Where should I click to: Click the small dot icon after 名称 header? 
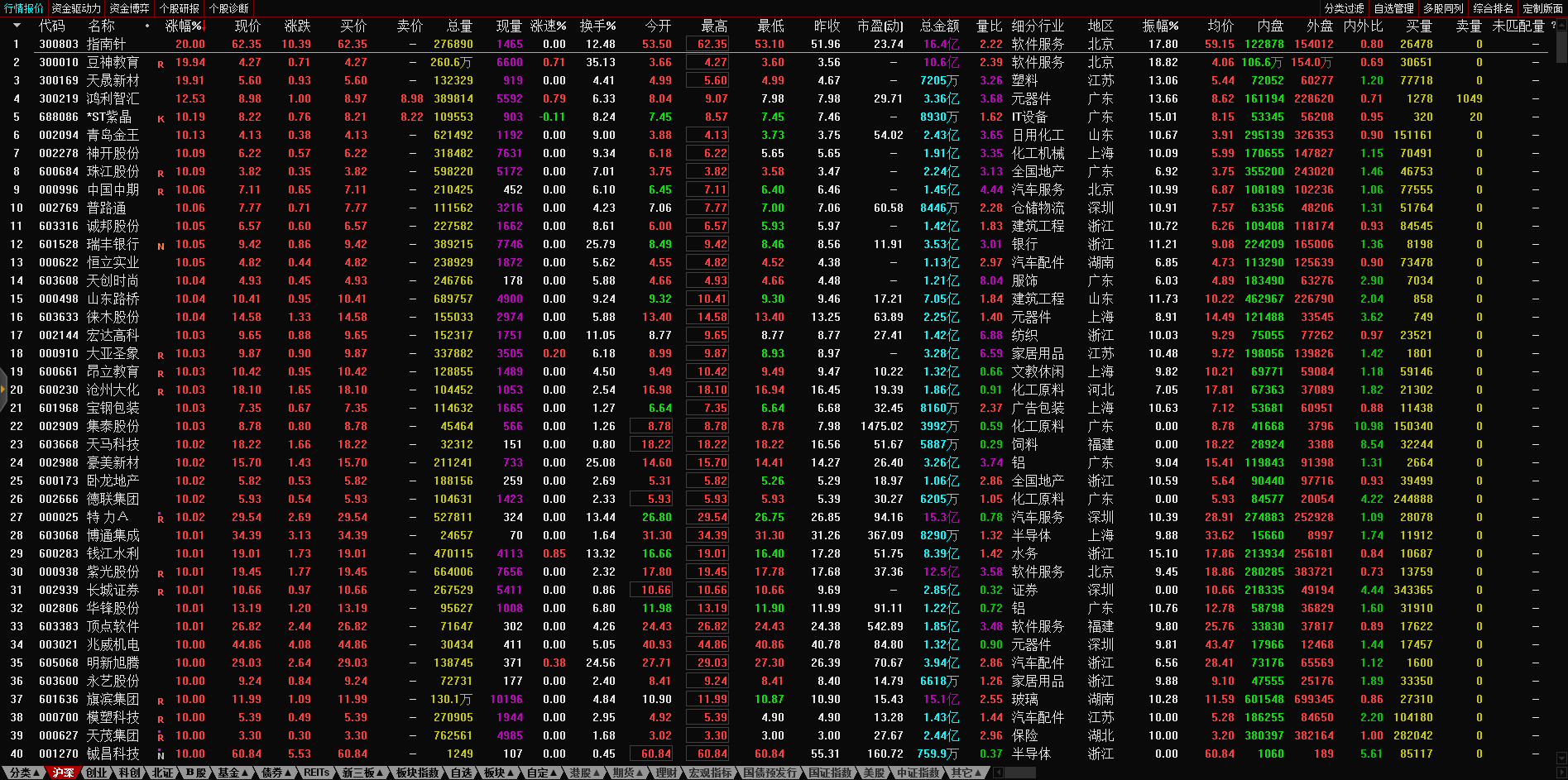pyautogui.click(x=147, y=26)
